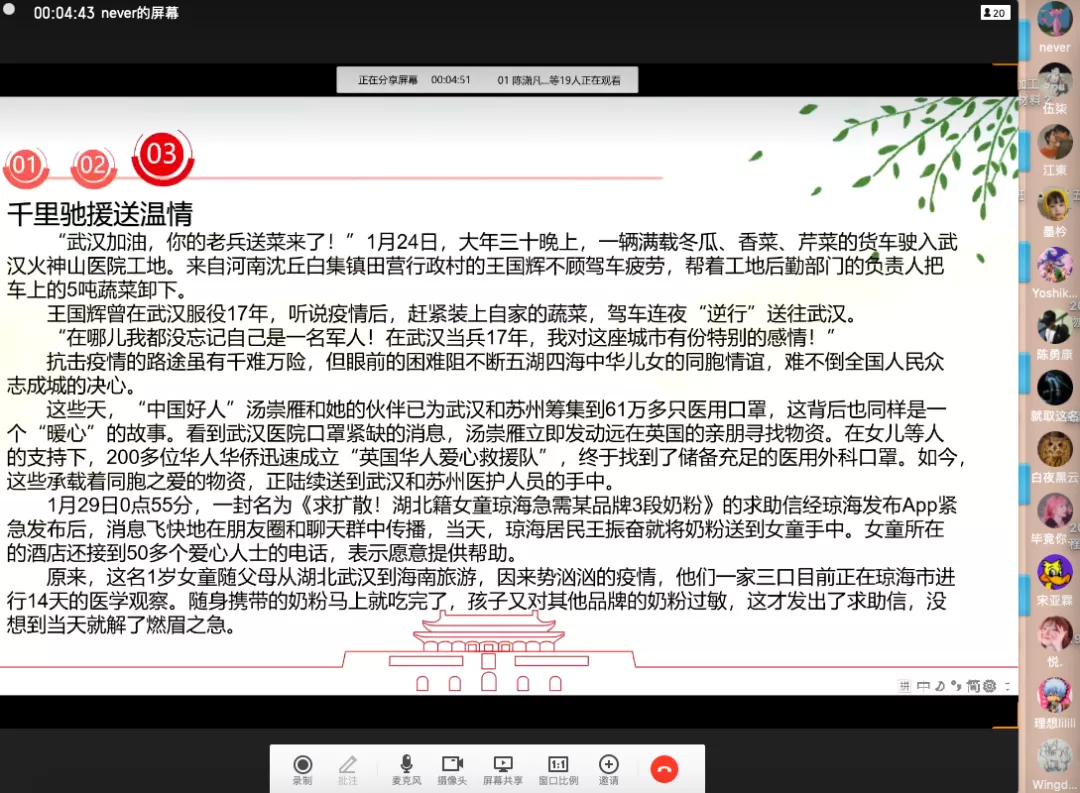The height and width of the screenshot is (793, 1080).
Task: Select slide section marker 03
Action: tap(162, 154)
